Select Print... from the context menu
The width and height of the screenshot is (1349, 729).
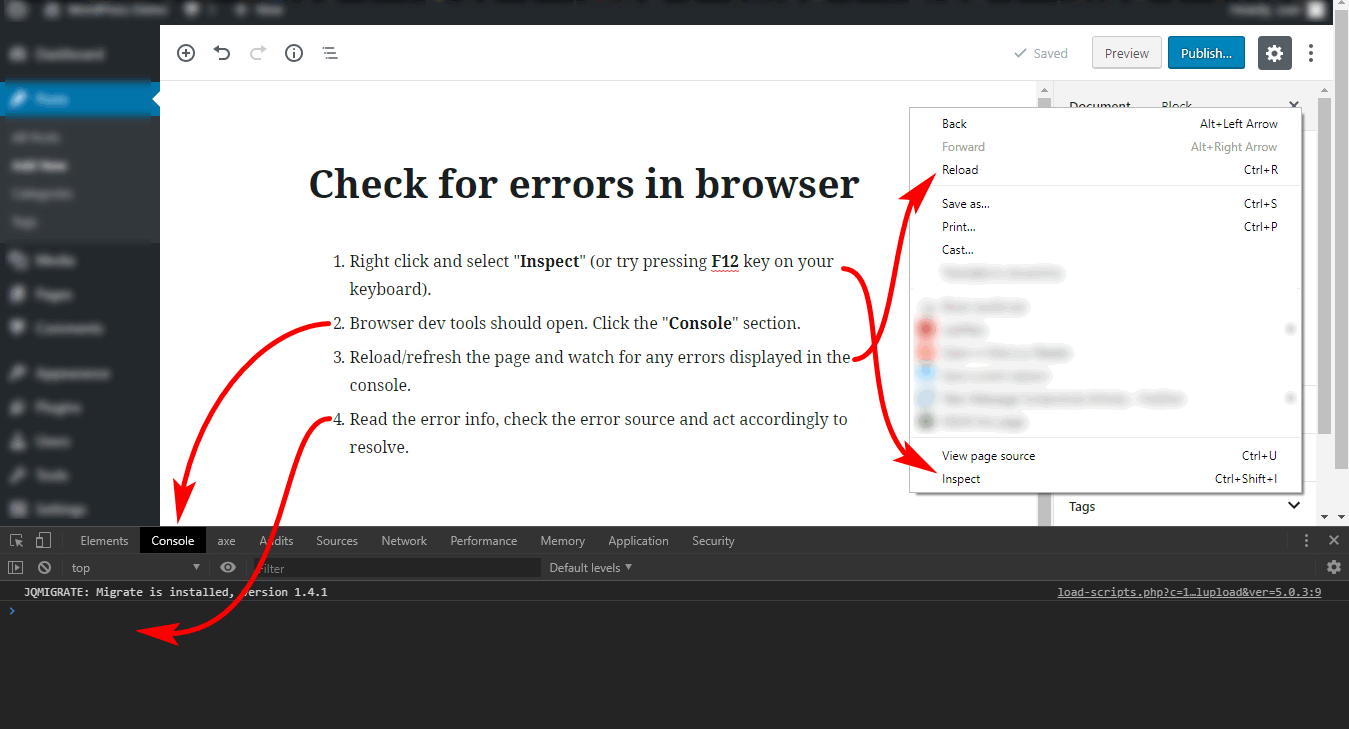[1106, 227]
